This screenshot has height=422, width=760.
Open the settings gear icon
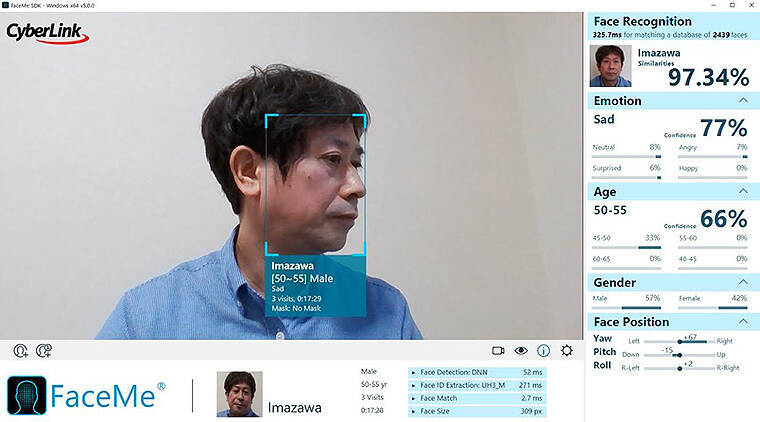[x=567, y=350]
